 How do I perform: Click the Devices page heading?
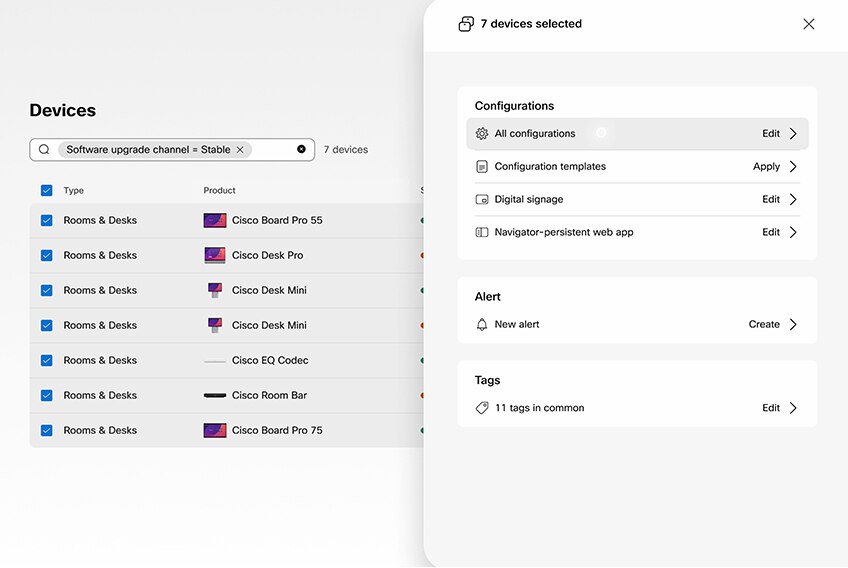(x=63, y=110)
